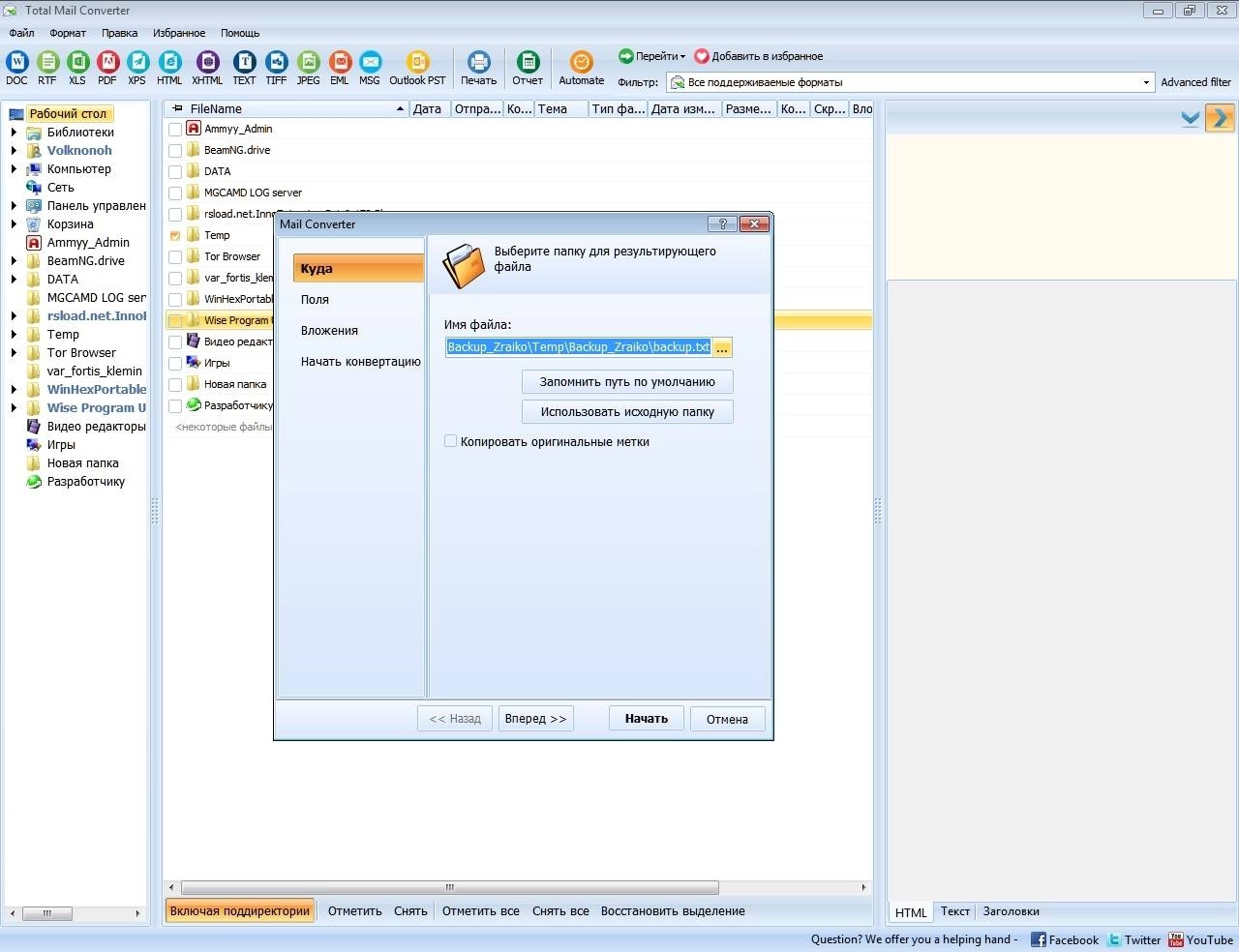This screenshot has width=1239, height=952.
Task: Check the BeamNG.drive folder checkbox
Action: click(x=175, y=151)
